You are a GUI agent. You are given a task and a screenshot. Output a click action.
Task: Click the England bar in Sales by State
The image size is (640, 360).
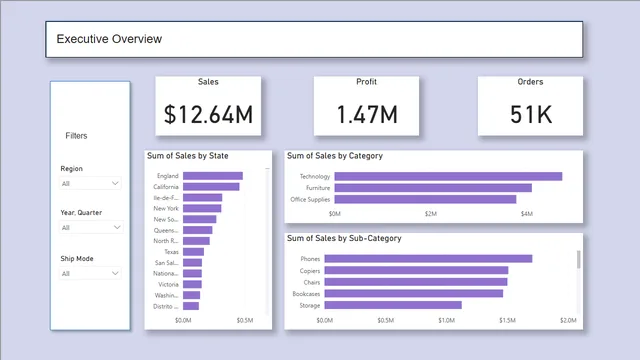coord(213,176)
